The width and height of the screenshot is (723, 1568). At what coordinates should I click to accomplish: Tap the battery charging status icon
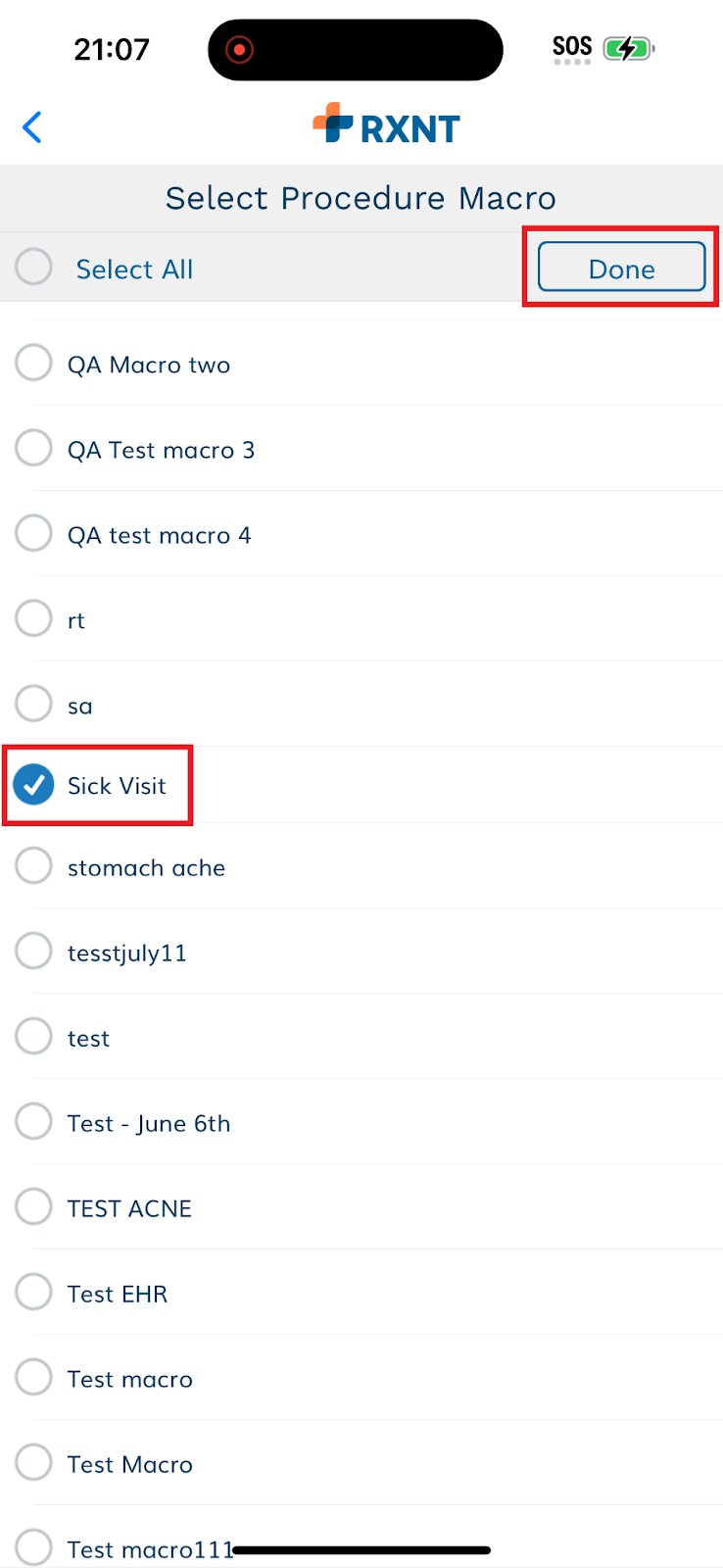tap(628, 48)
